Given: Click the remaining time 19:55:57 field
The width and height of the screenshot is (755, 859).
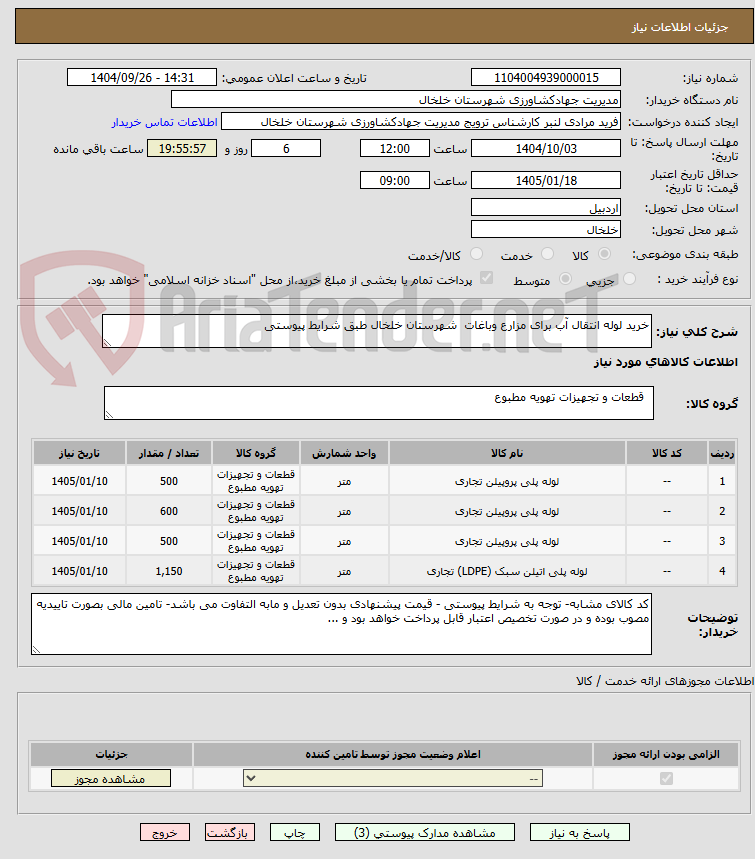Looking at the screenshot, I should click(x=182, y=148).
